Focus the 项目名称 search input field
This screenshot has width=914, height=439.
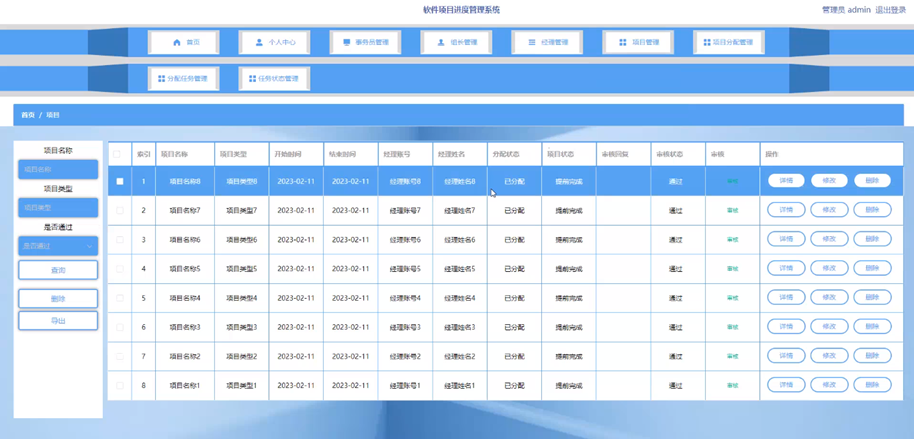pyautogui.click(x=58, y=170)
